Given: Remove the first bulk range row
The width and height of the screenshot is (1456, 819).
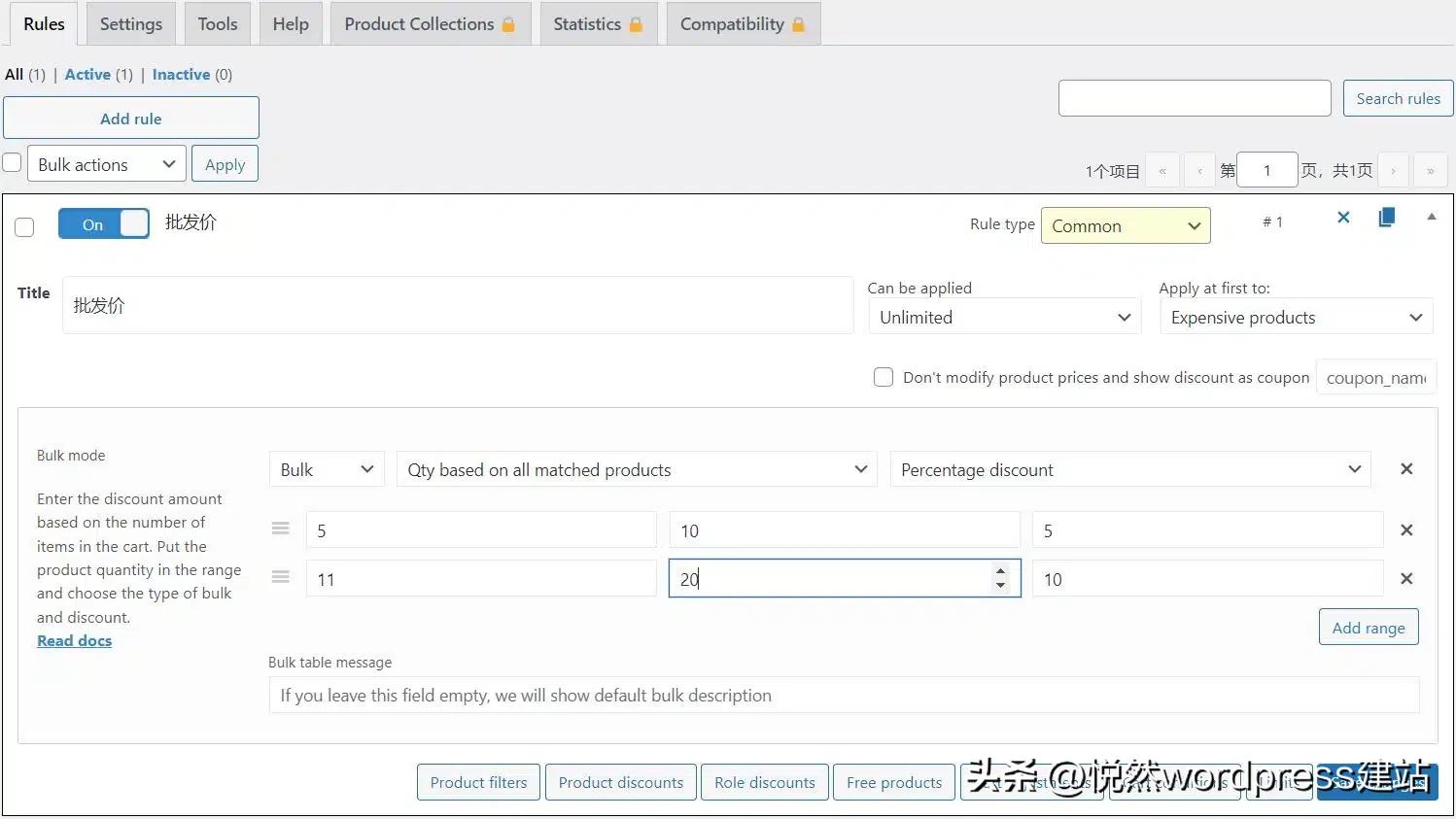Looking at the screenshot, I should coord(1406,530).
